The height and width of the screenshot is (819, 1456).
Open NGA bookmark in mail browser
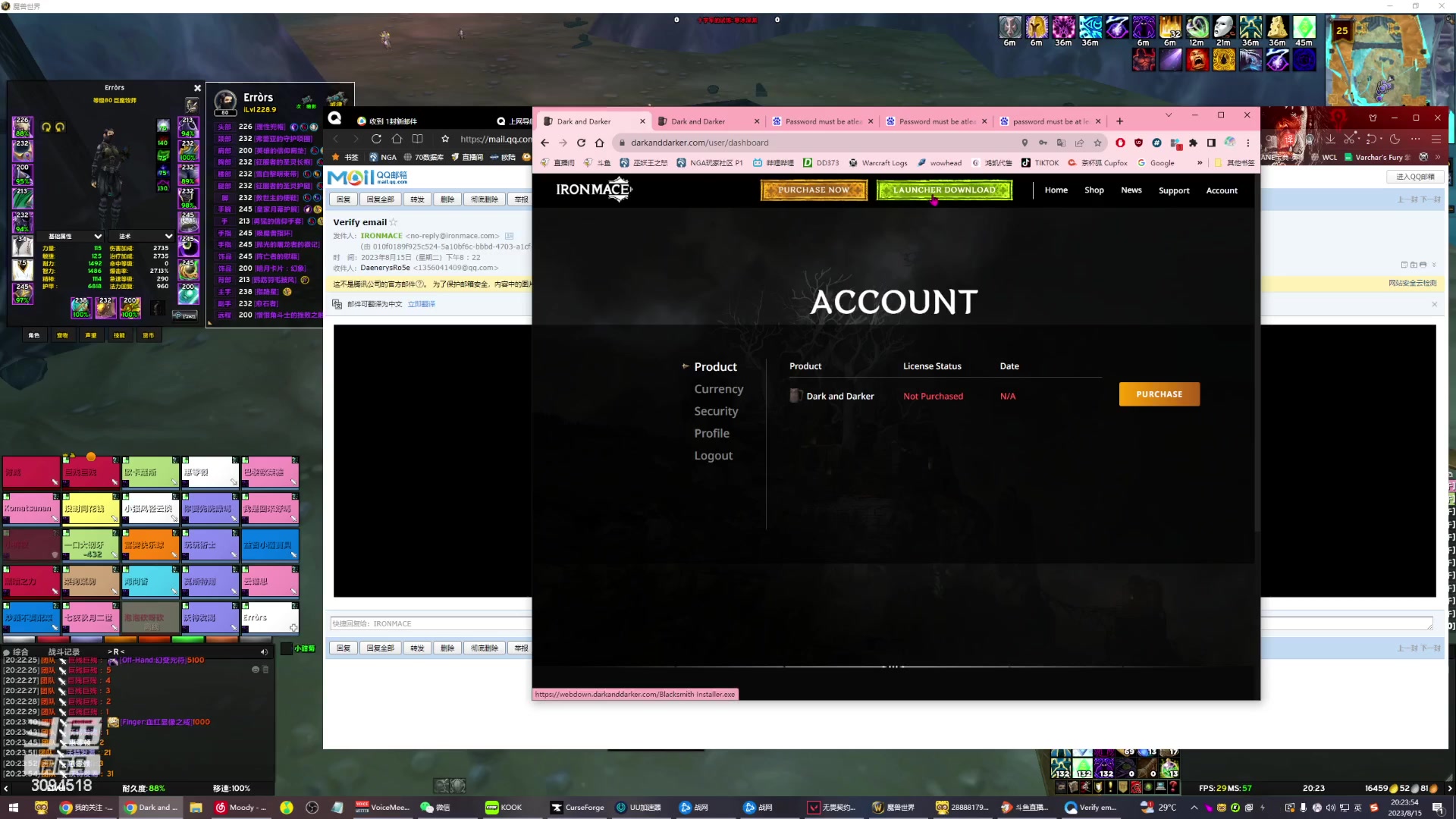[382, 157]
